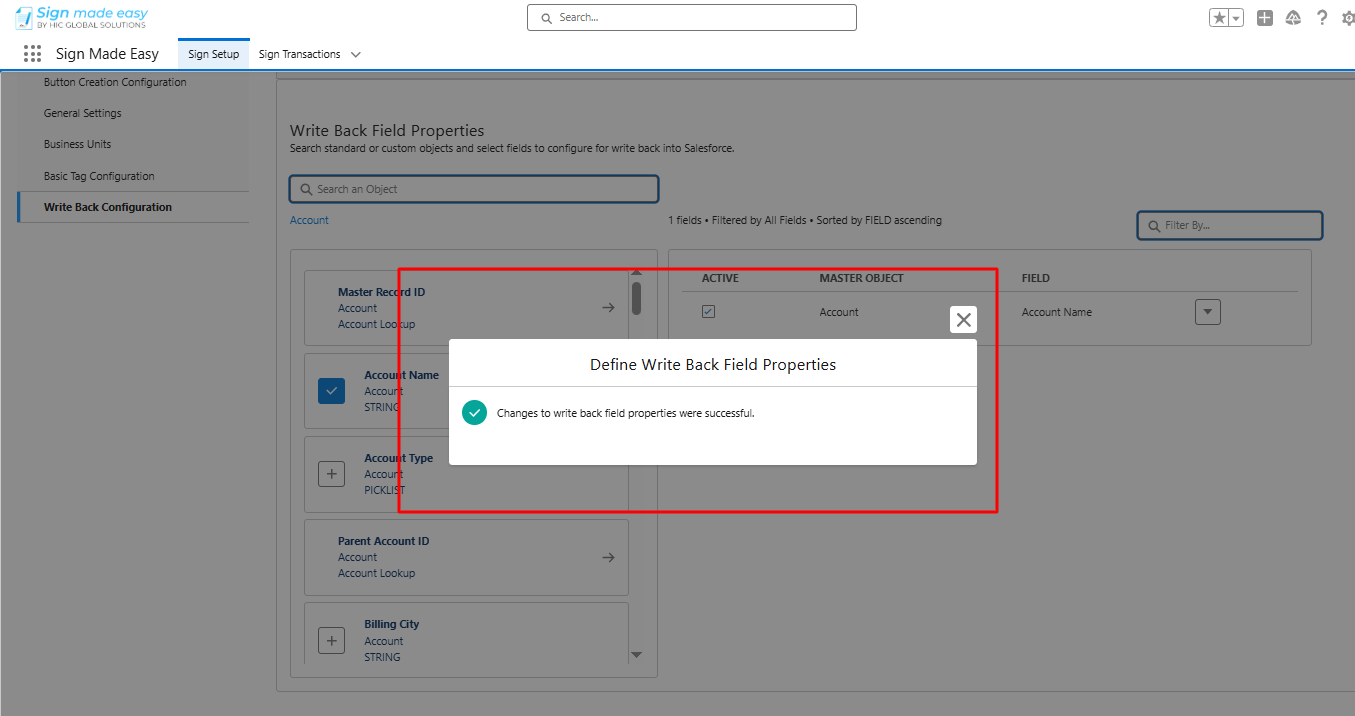Close the Define Write Back dialog
The image size is (1355, 716).
click(963, 320)
